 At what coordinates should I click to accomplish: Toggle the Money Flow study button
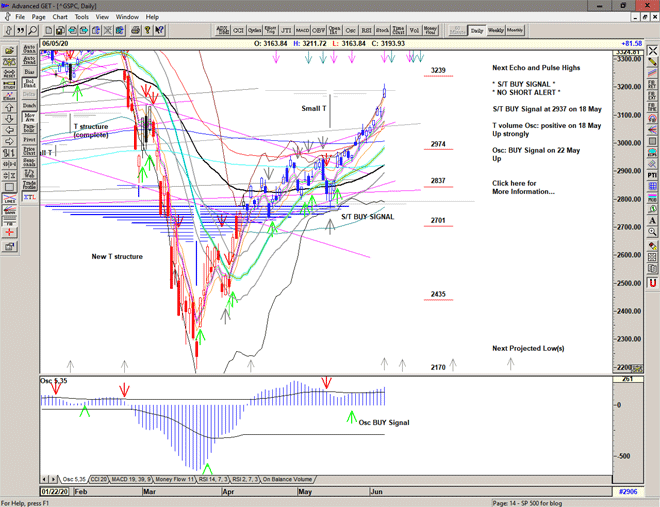pyautogui.click(x=430, y=30)
